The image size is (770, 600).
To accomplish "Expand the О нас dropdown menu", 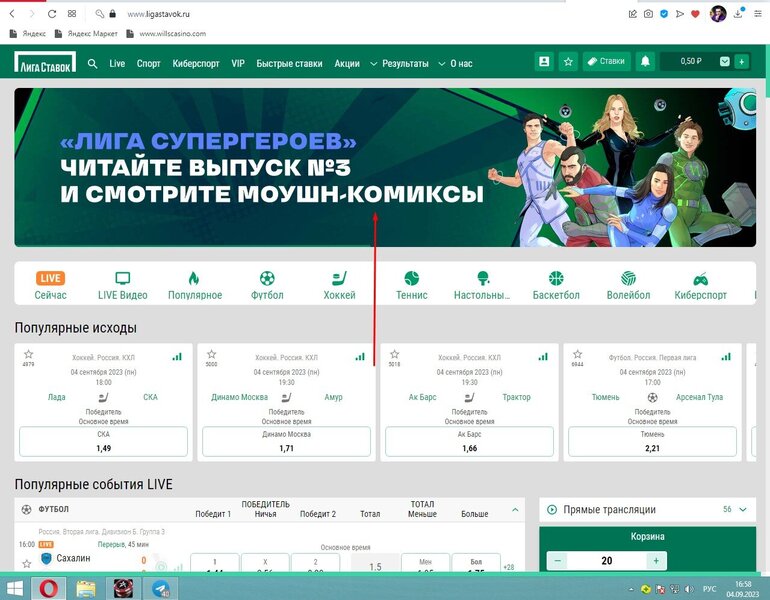I will [456, 63].
